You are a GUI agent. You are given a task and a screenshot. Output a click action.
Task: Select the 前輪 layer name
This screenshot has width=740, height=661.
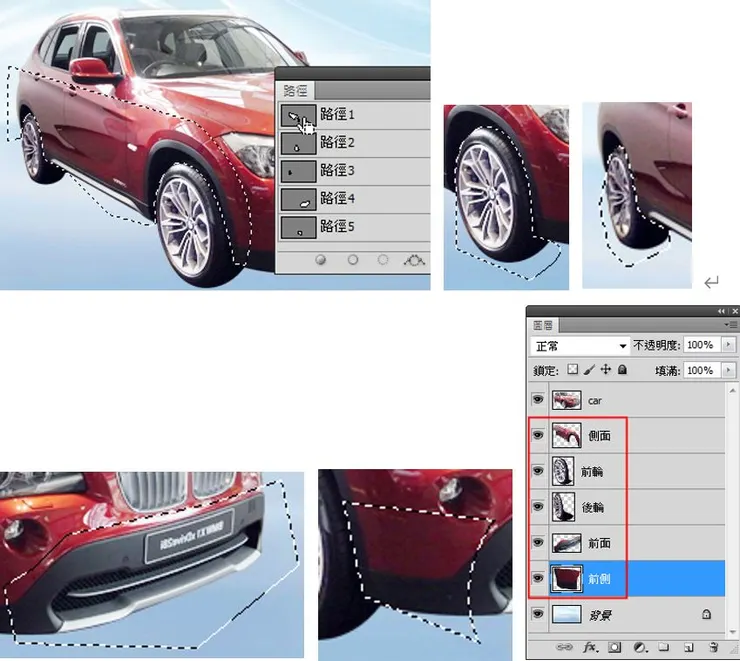[592, 471]
